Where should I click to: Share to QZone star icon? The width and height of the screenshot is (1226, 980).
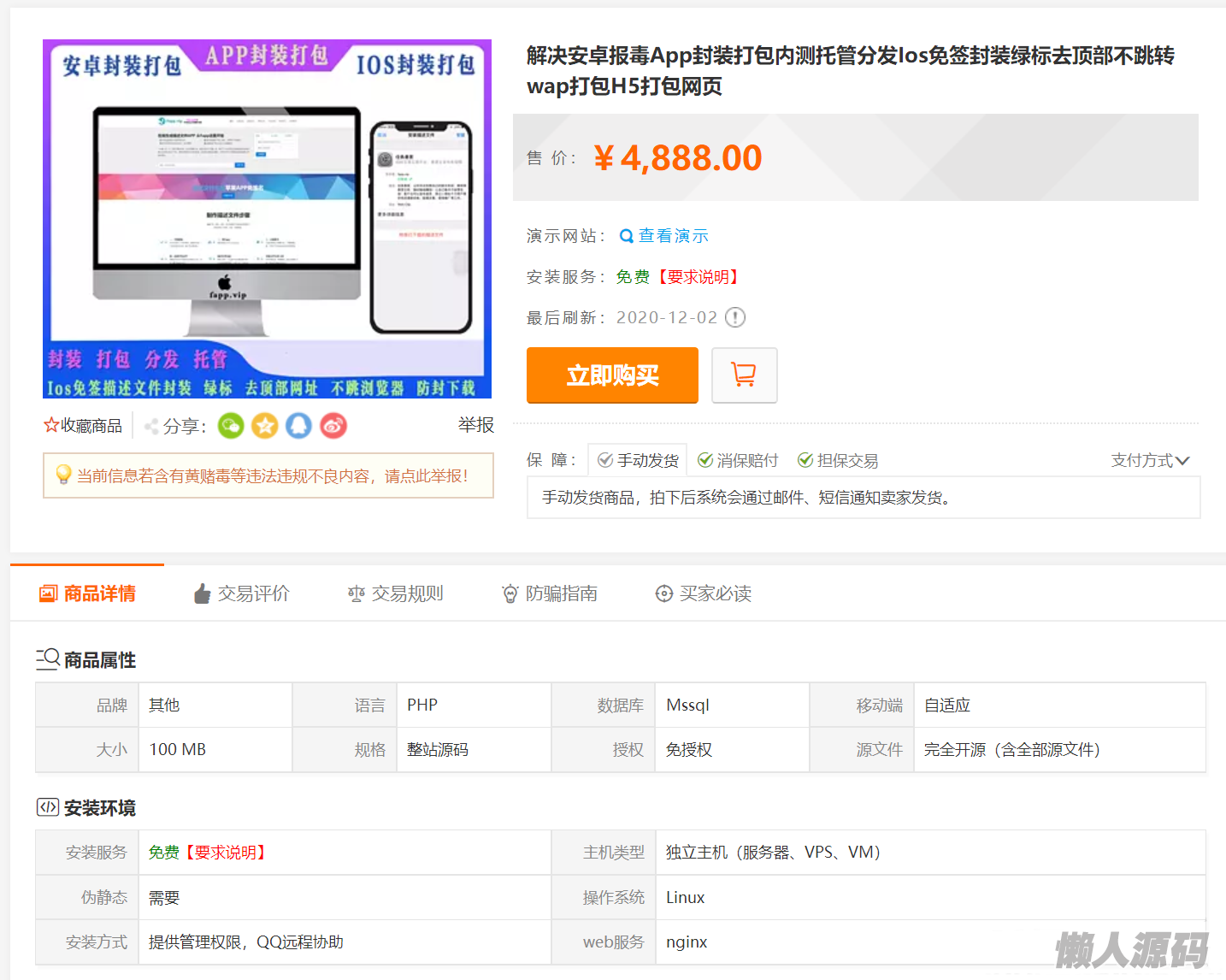point(265,426)
